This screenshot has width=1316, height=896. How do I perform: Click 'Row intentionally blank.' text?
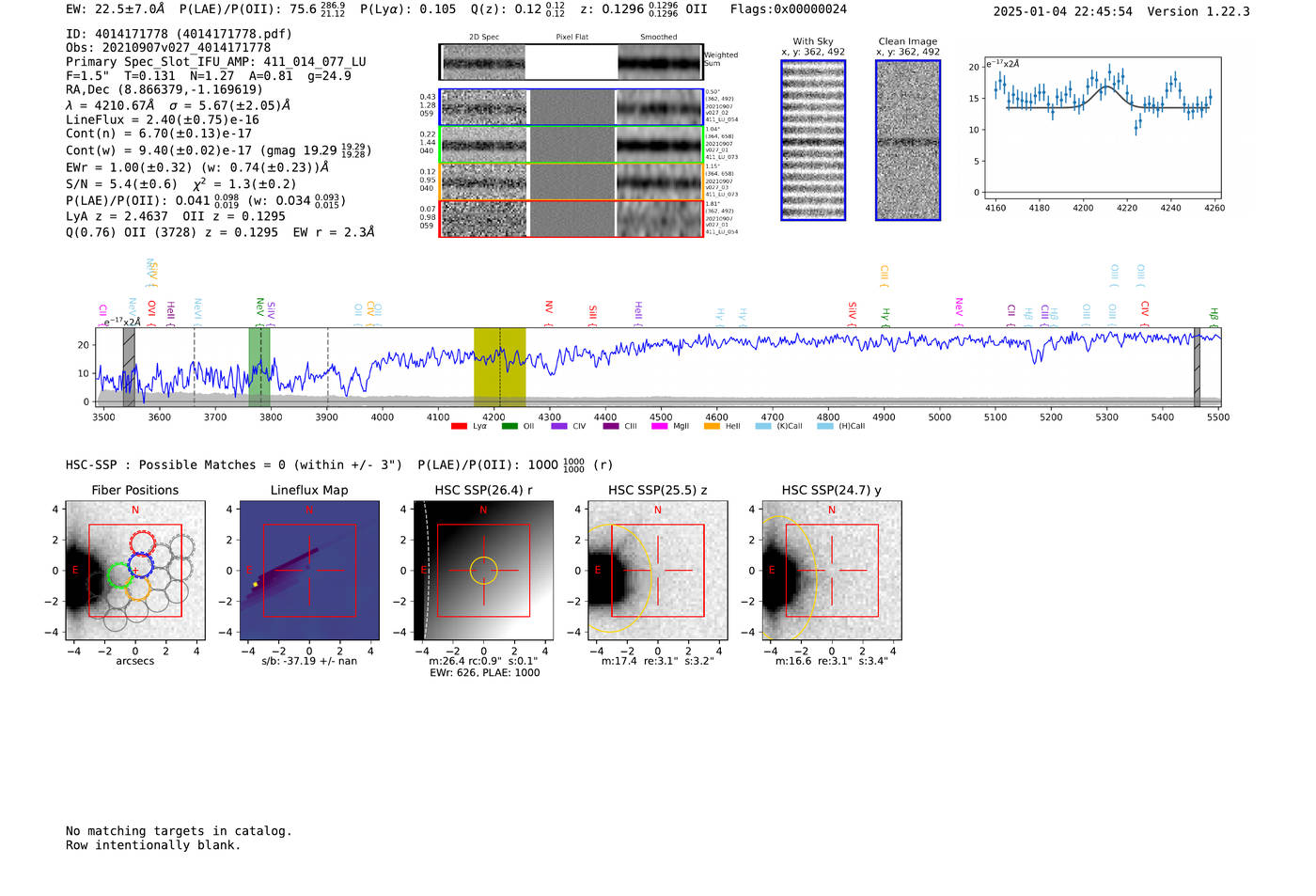coord(153,845)
